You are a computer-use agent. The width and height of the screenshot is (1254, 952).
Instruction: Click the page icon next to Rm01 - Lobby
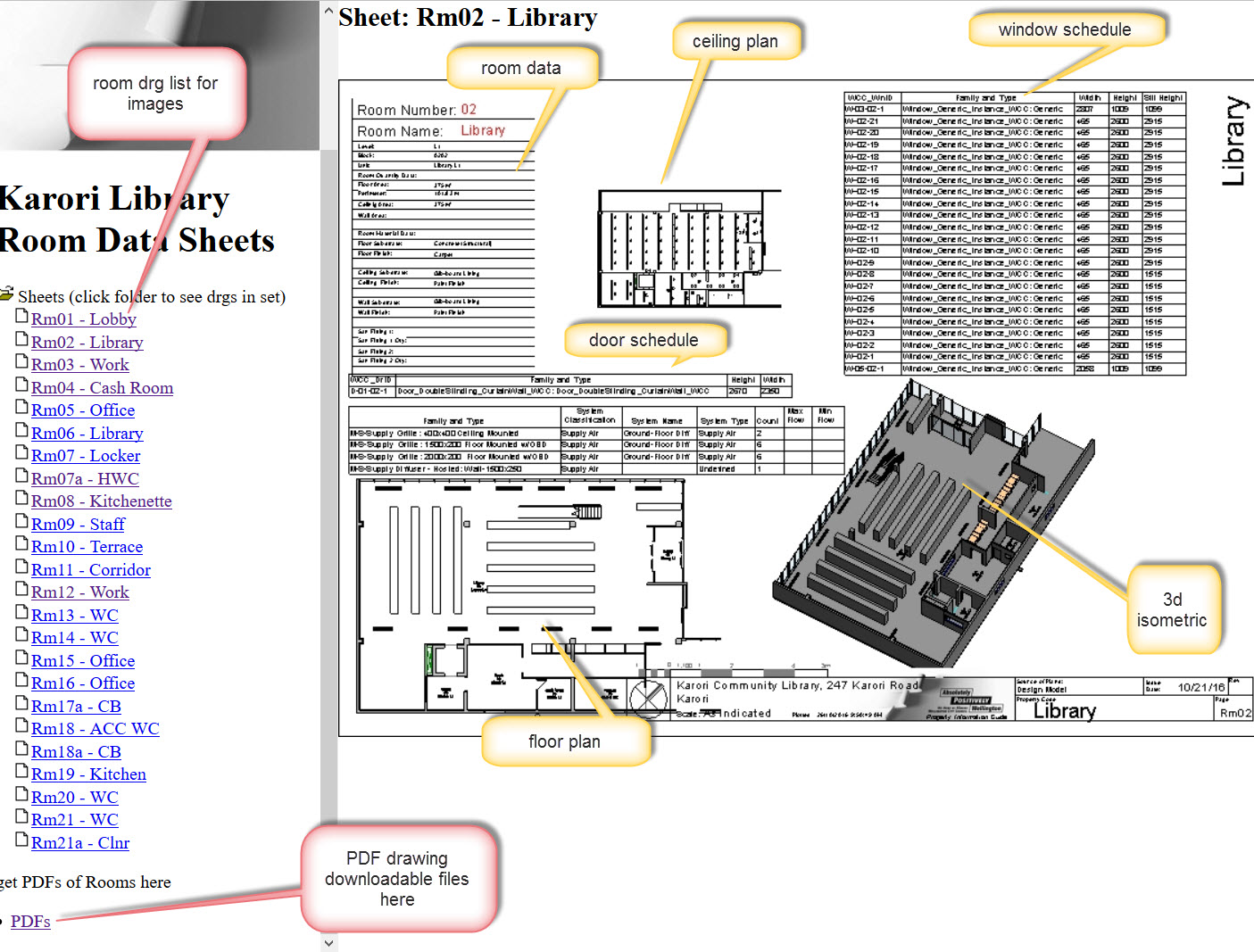[22, 316]
